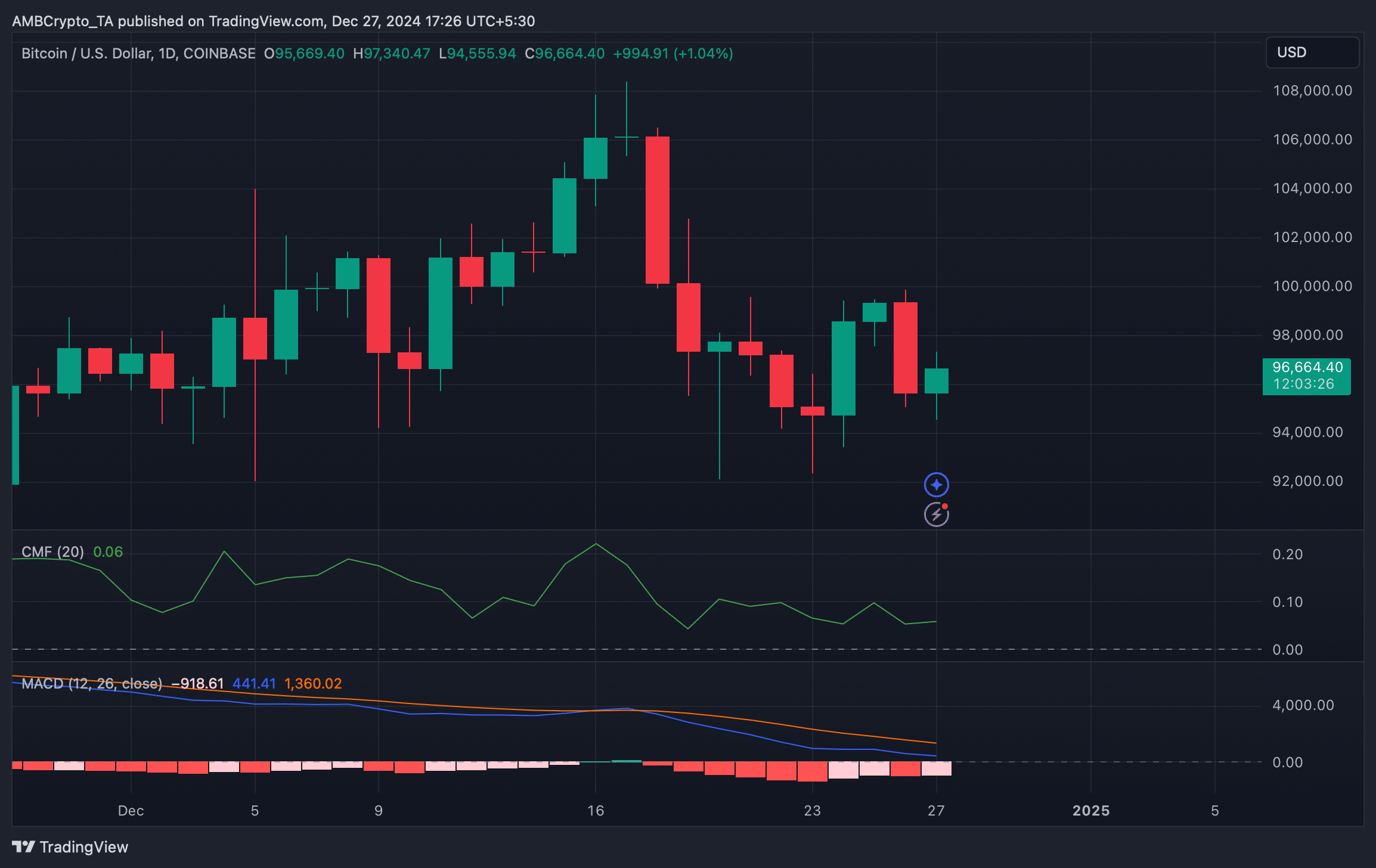Click the MACD axis label 4,000.00
This screenshot has height=868, width=1376.
pyautogui.click(x=1303, y=705)
